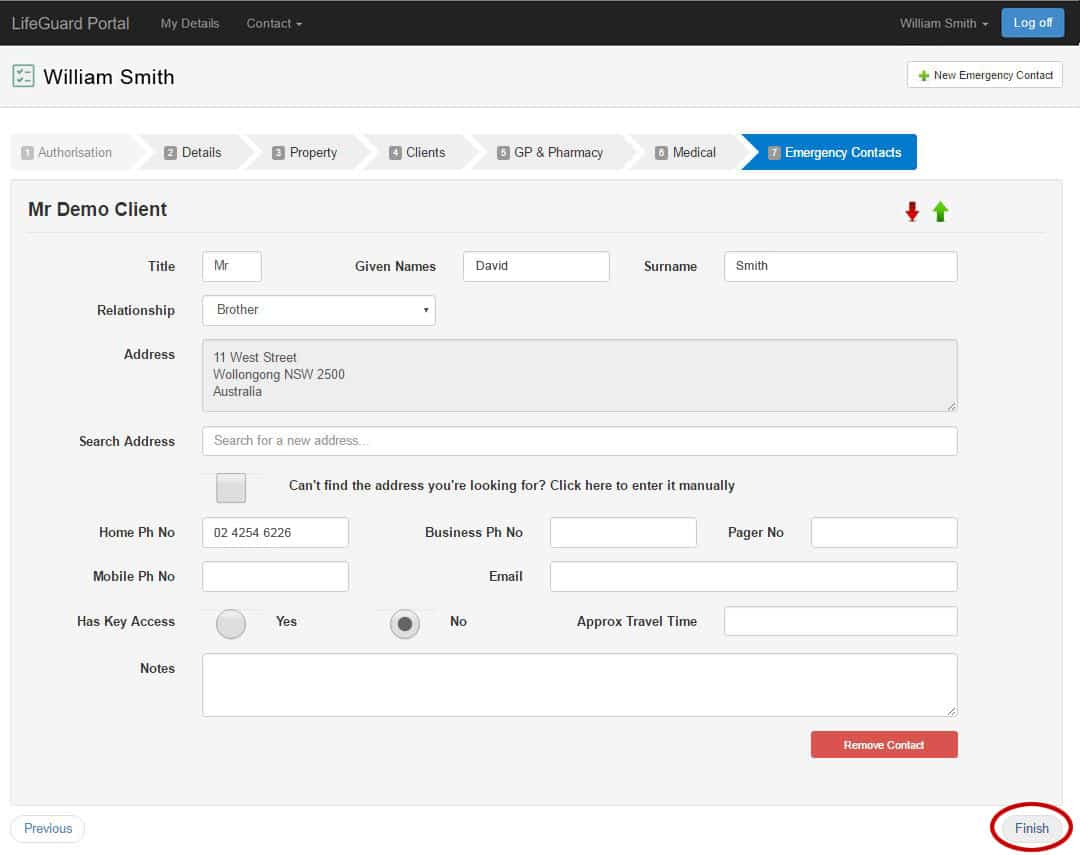Open the William Smith user menu
1080x855 pixels.
[x=944, y=23]
